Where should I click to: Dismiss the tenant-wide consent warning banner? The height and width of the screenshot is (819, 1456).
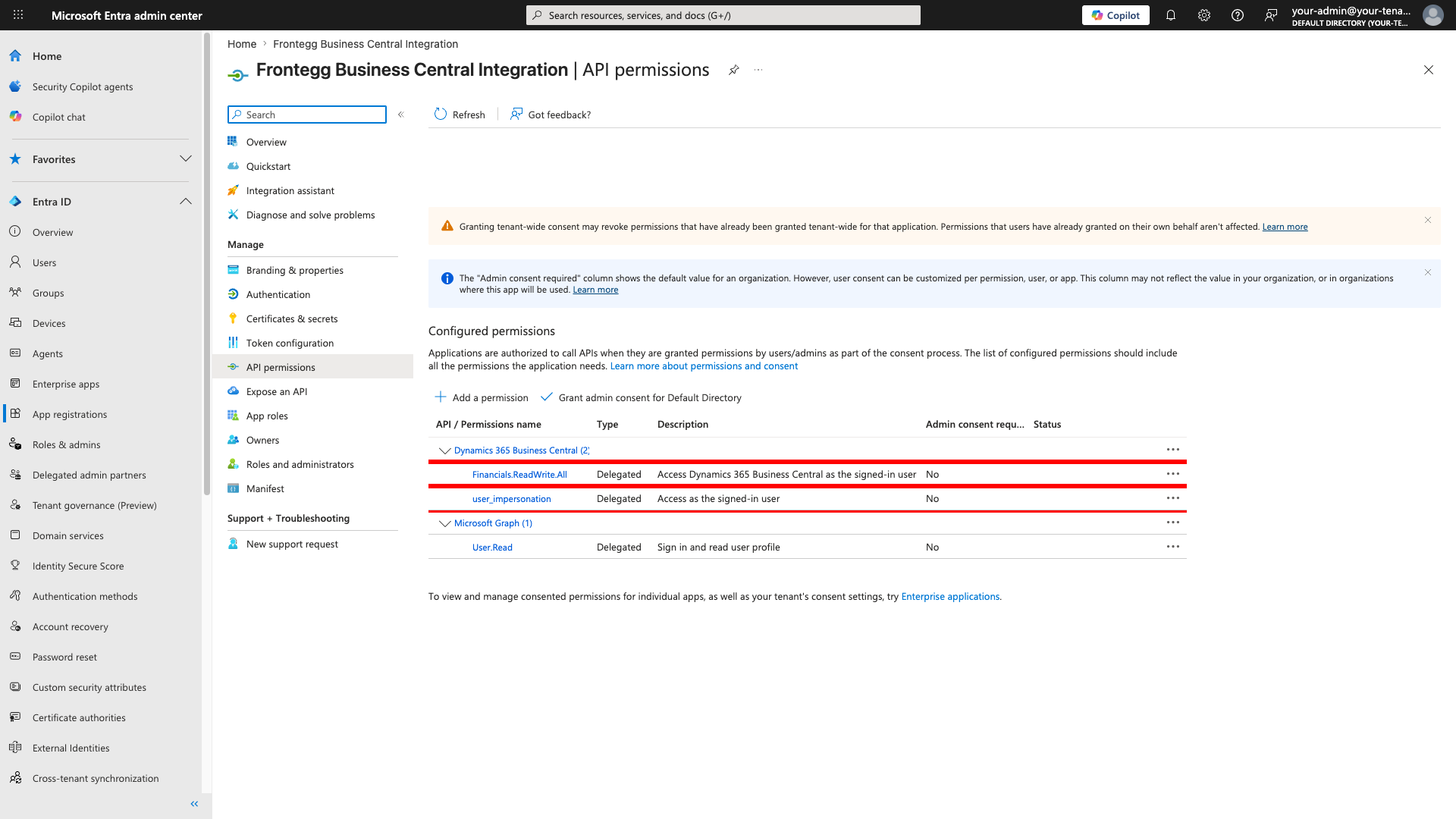click(1428, 220)
